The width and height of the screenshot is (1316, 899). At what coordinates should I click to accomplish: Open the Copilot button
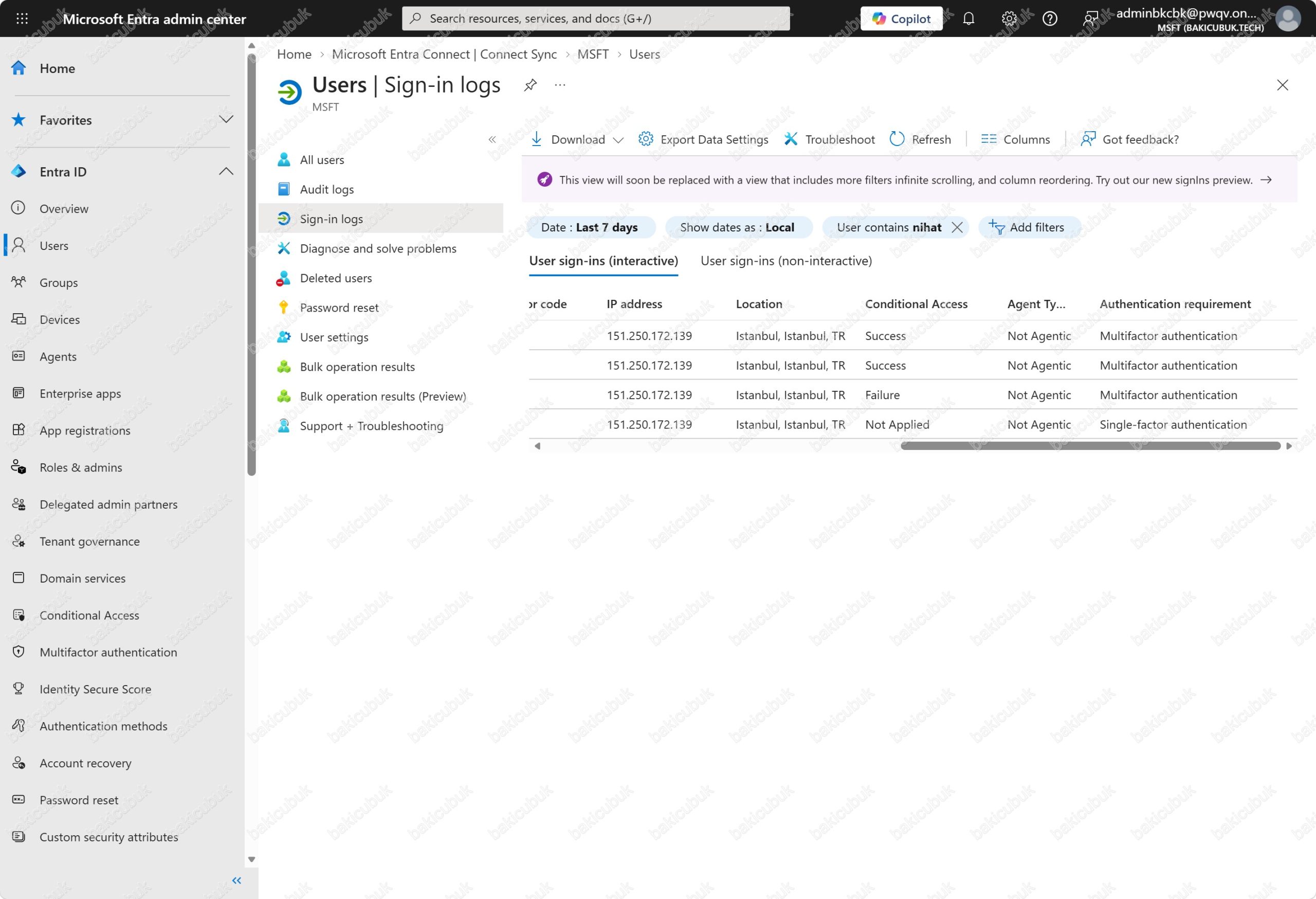(901, 19)
